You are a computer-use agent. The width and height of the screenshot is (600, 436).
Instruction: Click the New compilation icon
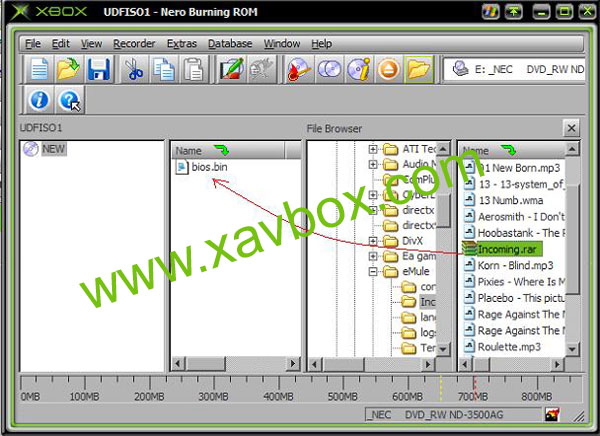pyautogui.click(x=38, y=70)
